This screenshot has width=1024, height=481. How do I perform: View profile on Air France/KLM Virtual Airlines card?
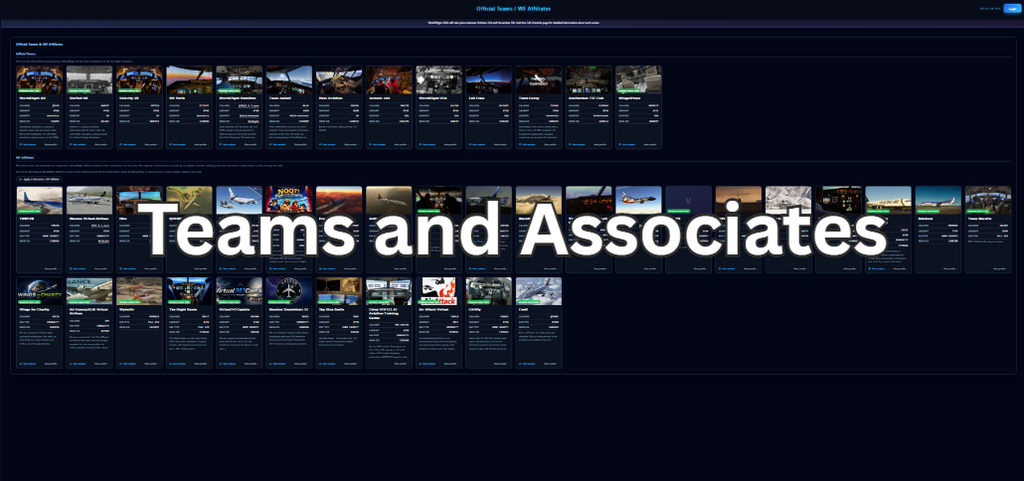pos(101,364)
